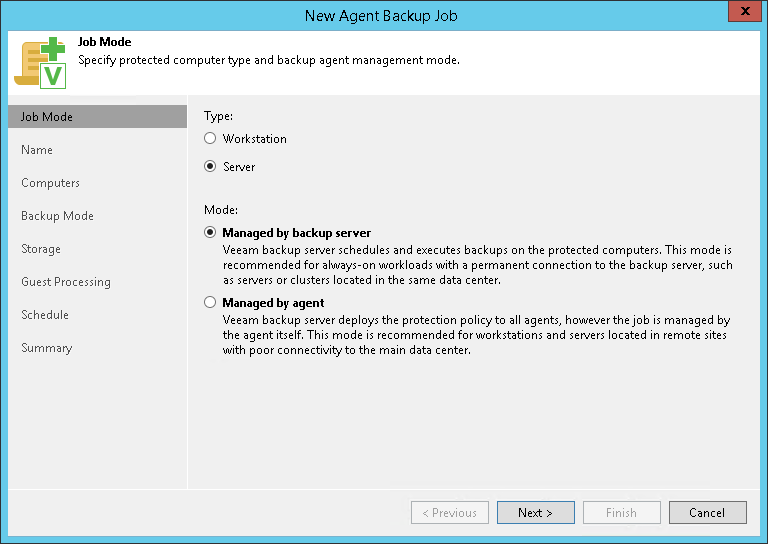The height and width of the screenshot is (544, 768).
Task: Select the Server type radio button
Action: pos(210,167)
